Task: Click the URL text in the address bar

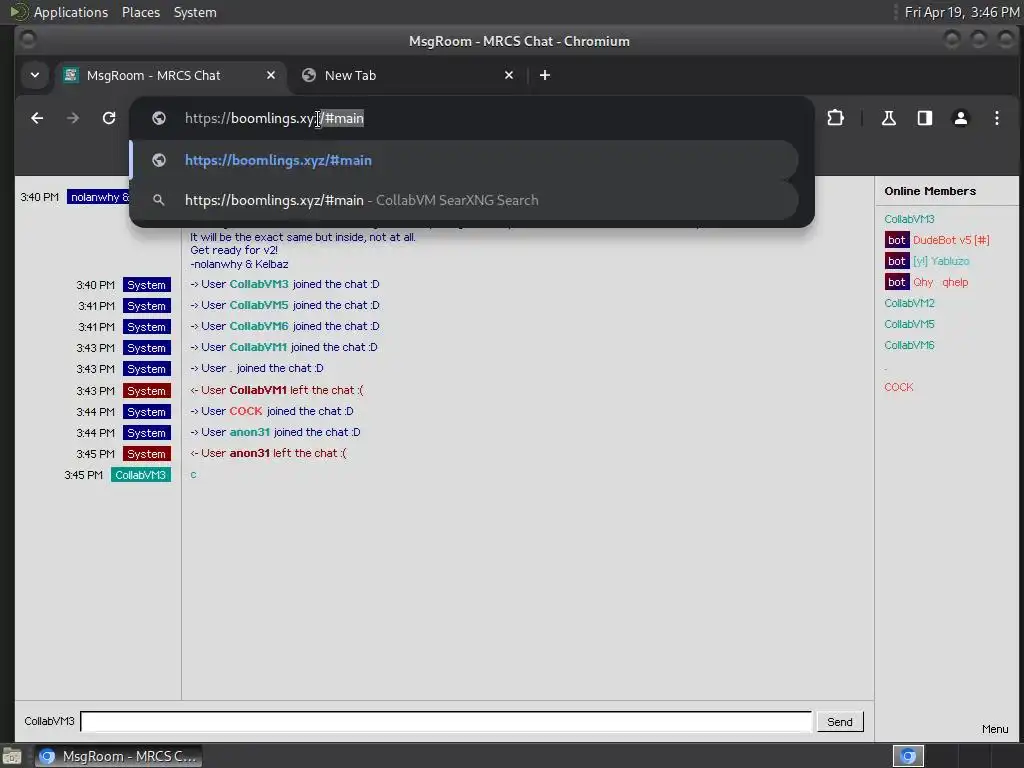Action: coord(274,118)
